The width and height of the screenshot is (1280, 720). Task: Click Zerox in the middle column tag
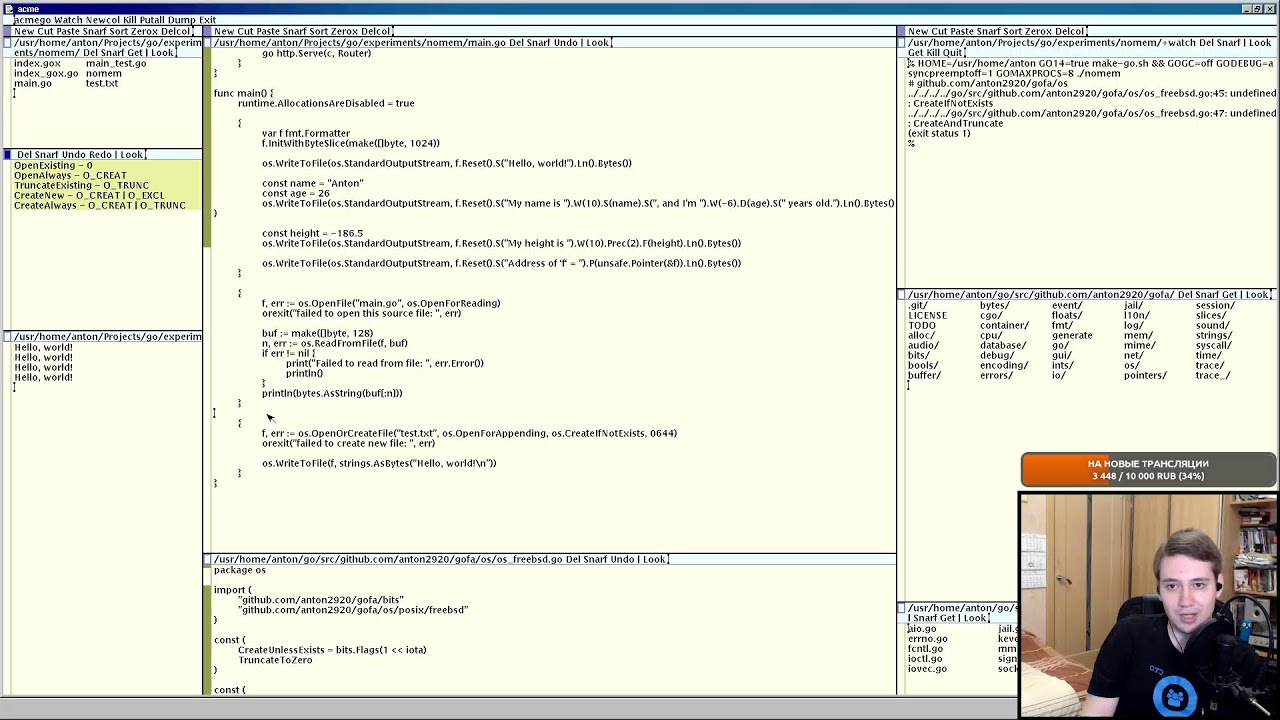pos(344,31)
